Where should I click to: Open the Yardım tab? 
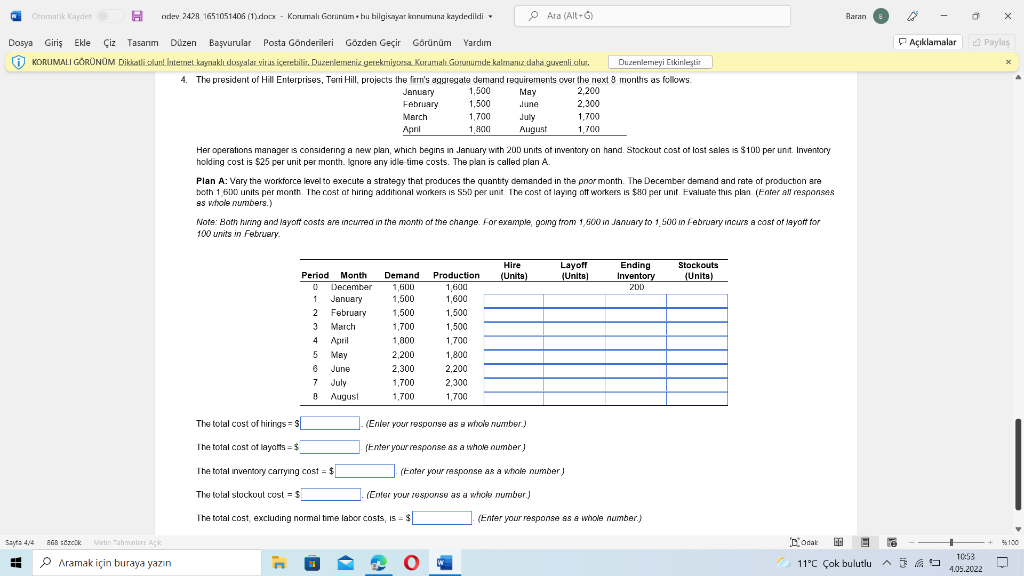point(477,42)
